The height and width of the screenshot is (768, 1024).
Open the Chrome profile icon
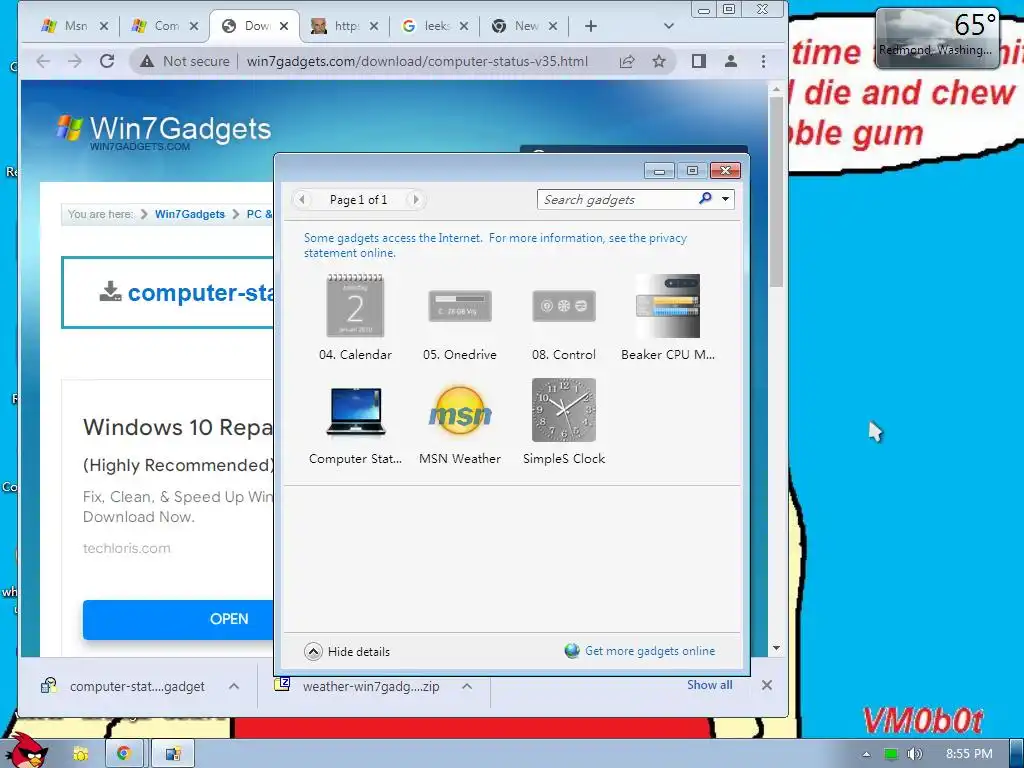tap(731, 61)
